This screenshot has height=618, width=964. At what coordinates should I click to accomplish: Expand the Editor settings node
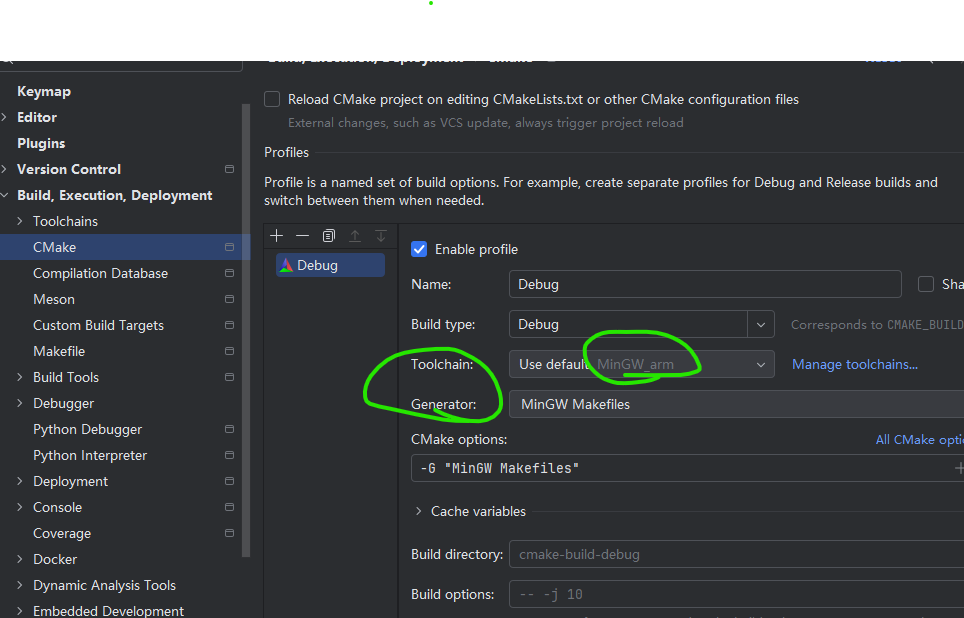tap(5, 117)
